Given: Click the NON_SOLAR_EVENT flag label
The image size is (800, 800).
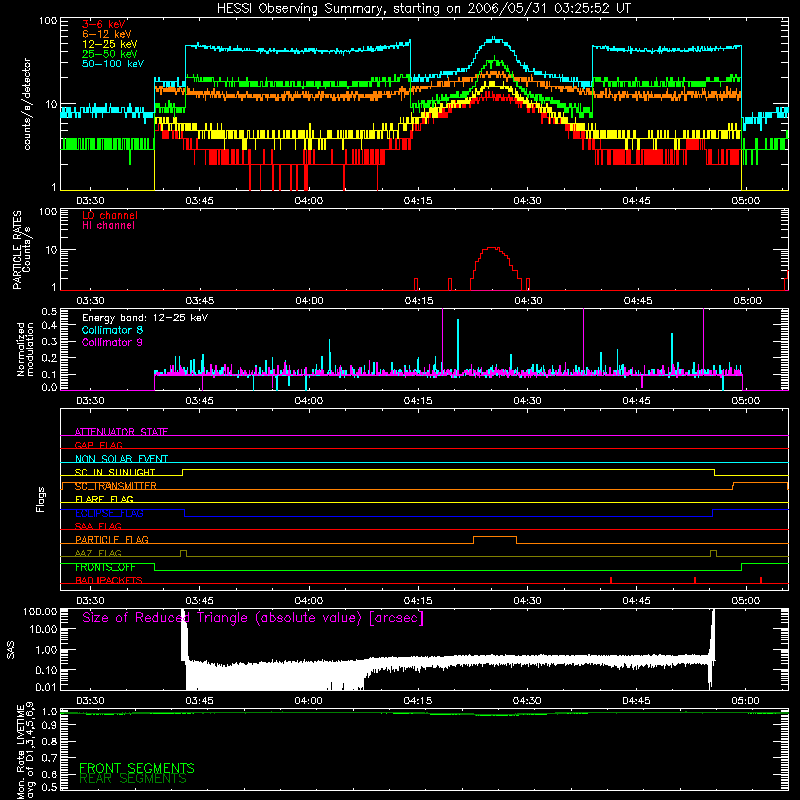Looking at the screenshot, I should 121,459.
